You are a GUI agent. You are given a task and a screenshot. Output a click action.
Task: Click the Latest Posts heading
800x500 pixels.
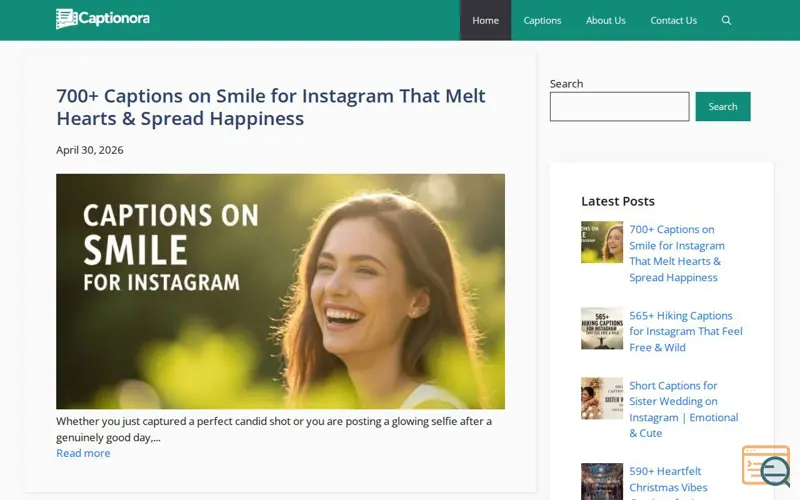618,201
